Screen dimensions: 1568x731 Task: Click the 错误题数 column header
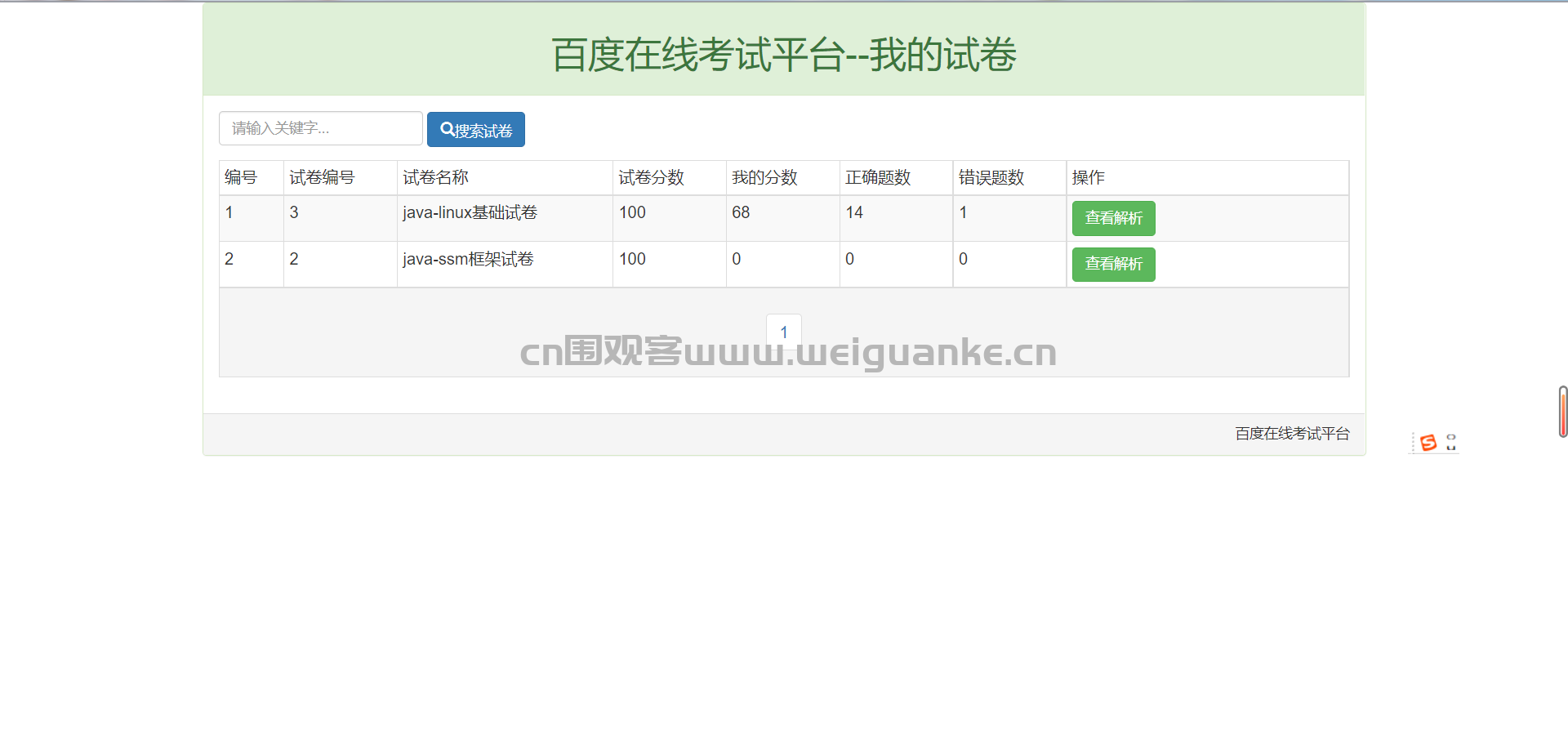(991, 177)
